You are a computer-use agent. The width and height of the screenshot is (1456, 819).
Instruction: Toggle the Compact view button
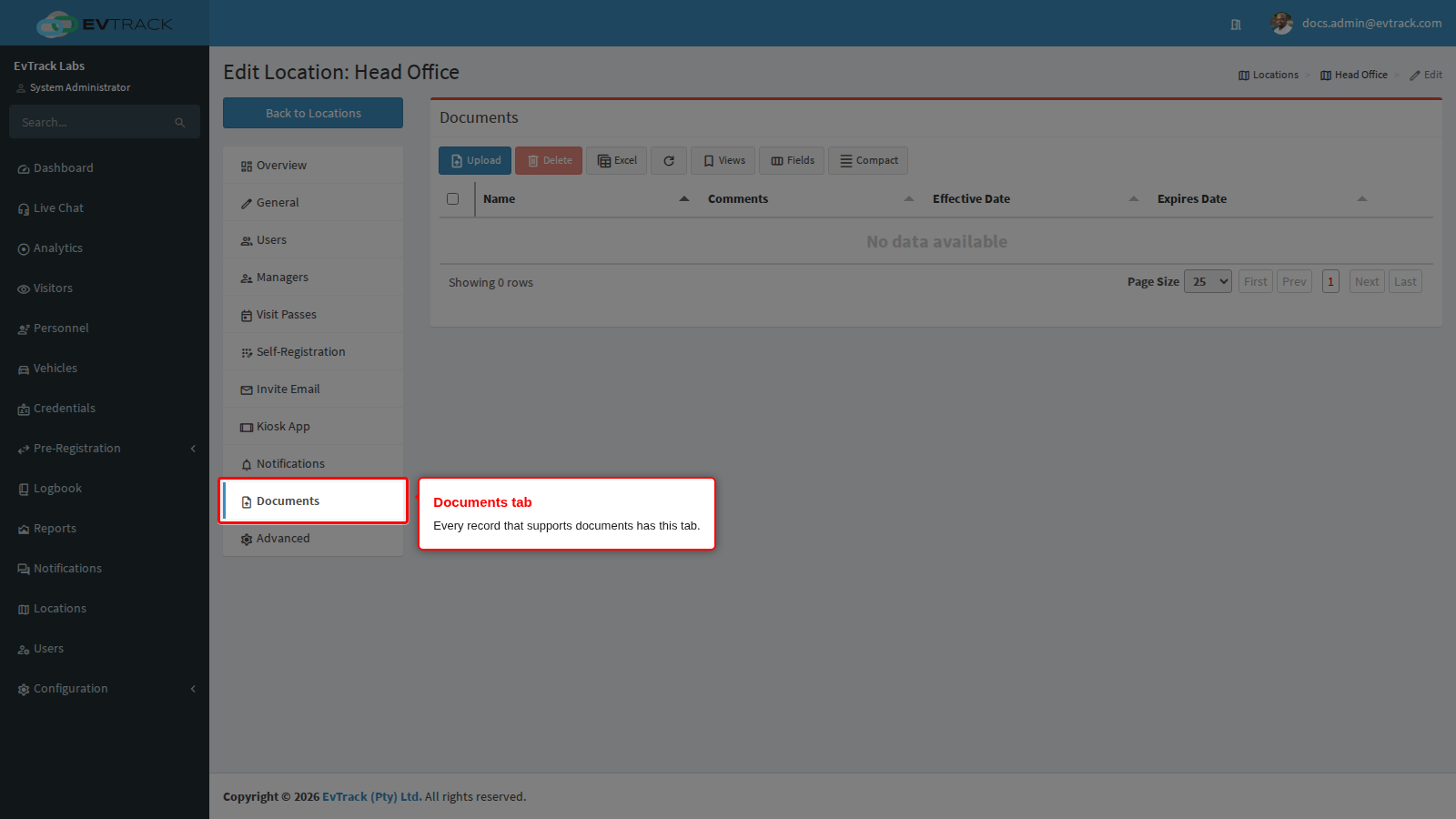tap(868, 160)
